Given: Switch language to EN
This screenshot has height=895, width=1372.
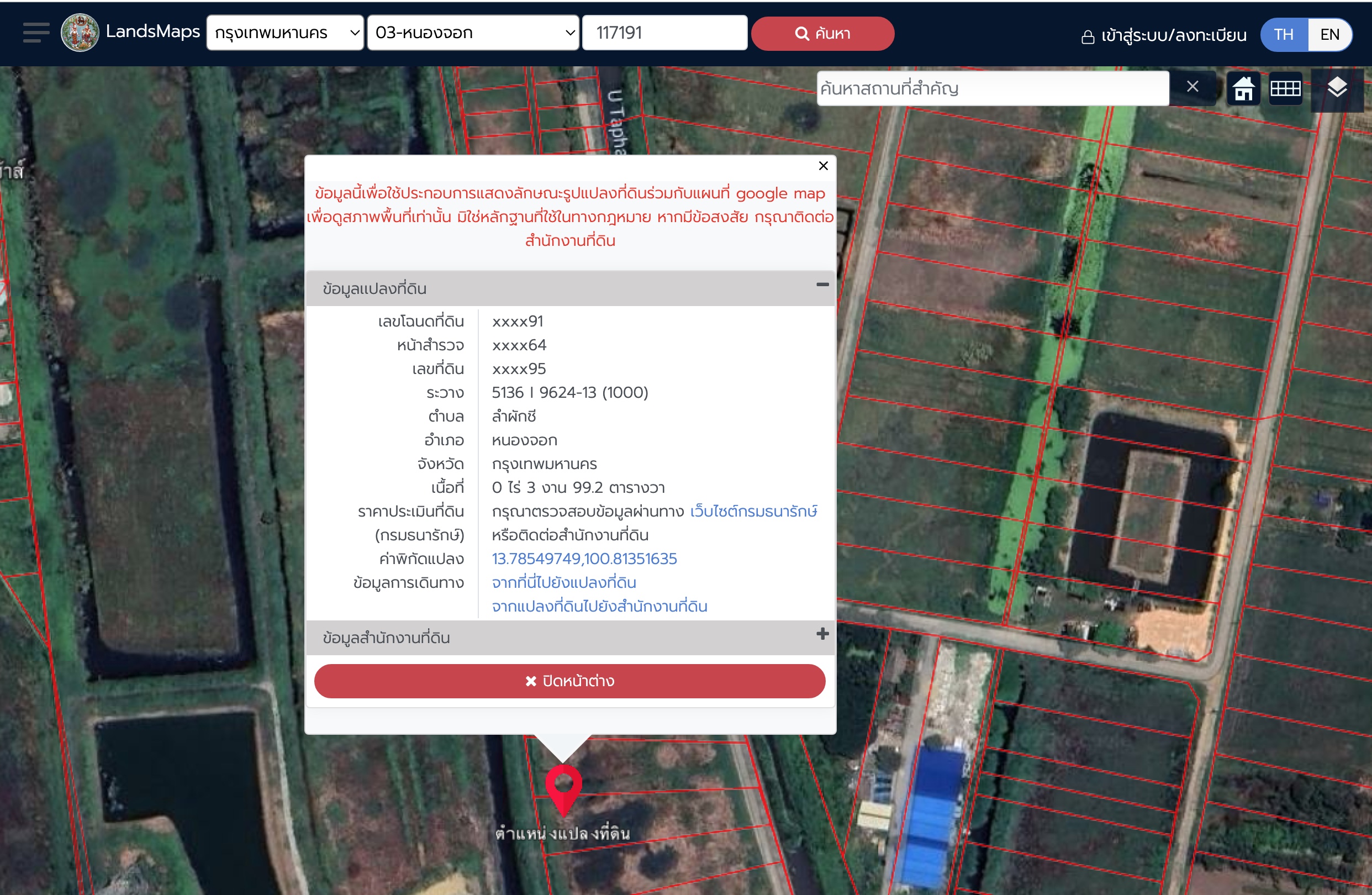Looking at the screenshot, I should [x=1329, y=35].
